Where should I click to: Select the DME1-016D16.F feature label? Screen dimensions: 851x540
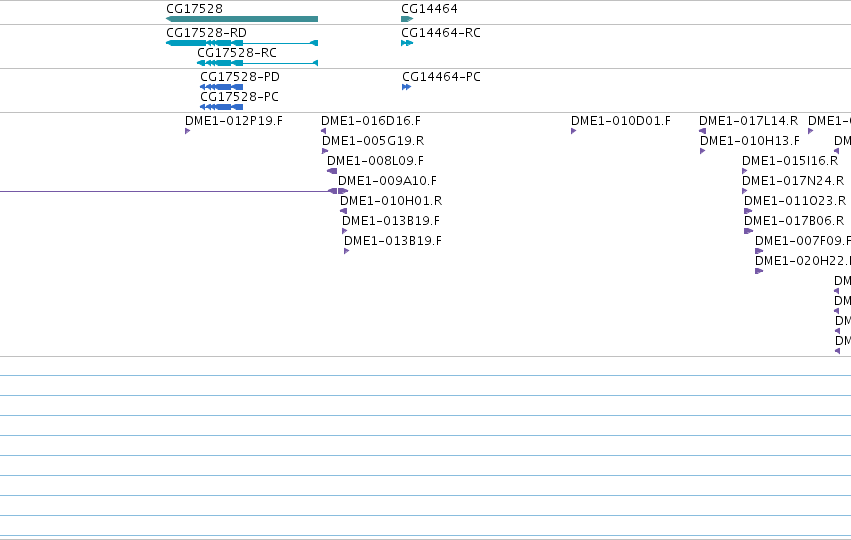371,120
